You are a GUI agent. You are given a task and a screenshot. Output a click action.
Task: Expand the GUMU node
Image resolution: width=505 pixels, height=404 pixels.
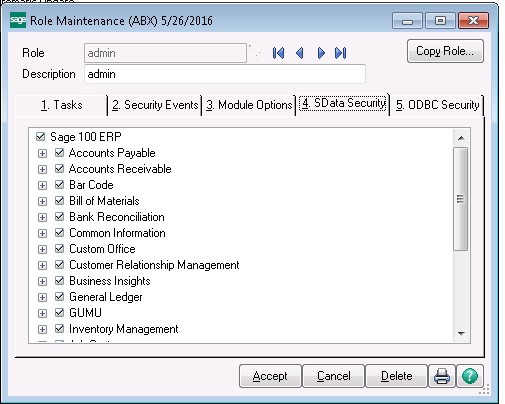(42, 313)
